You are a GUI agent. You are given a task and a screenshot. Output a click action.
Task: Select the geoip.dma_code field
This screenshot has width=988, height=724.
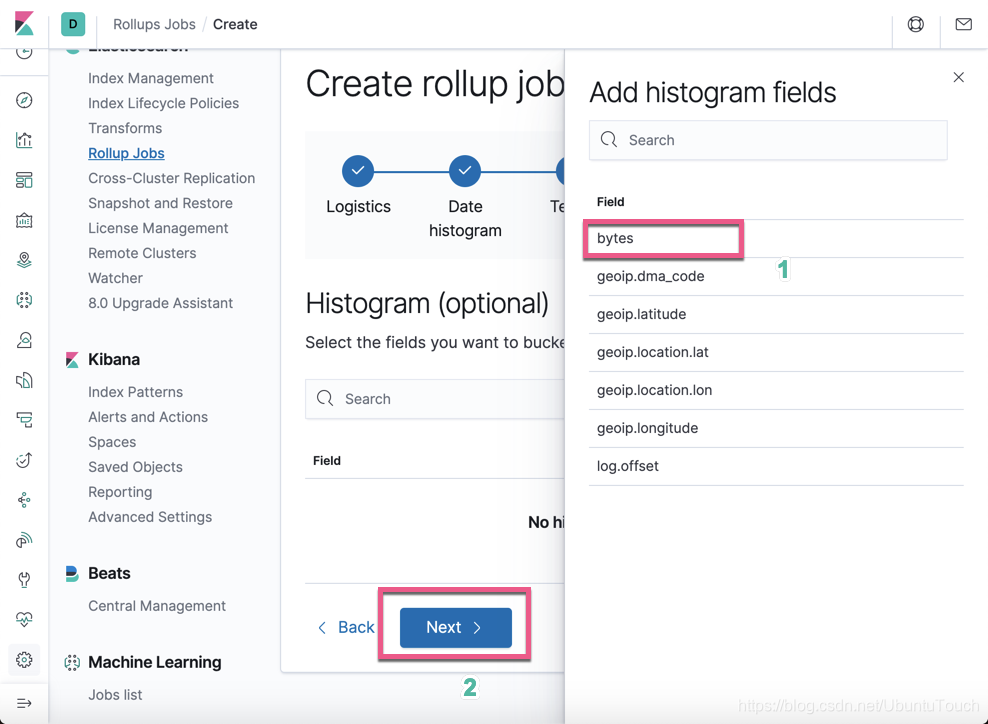pyautogui.click(x=776, y=276)
